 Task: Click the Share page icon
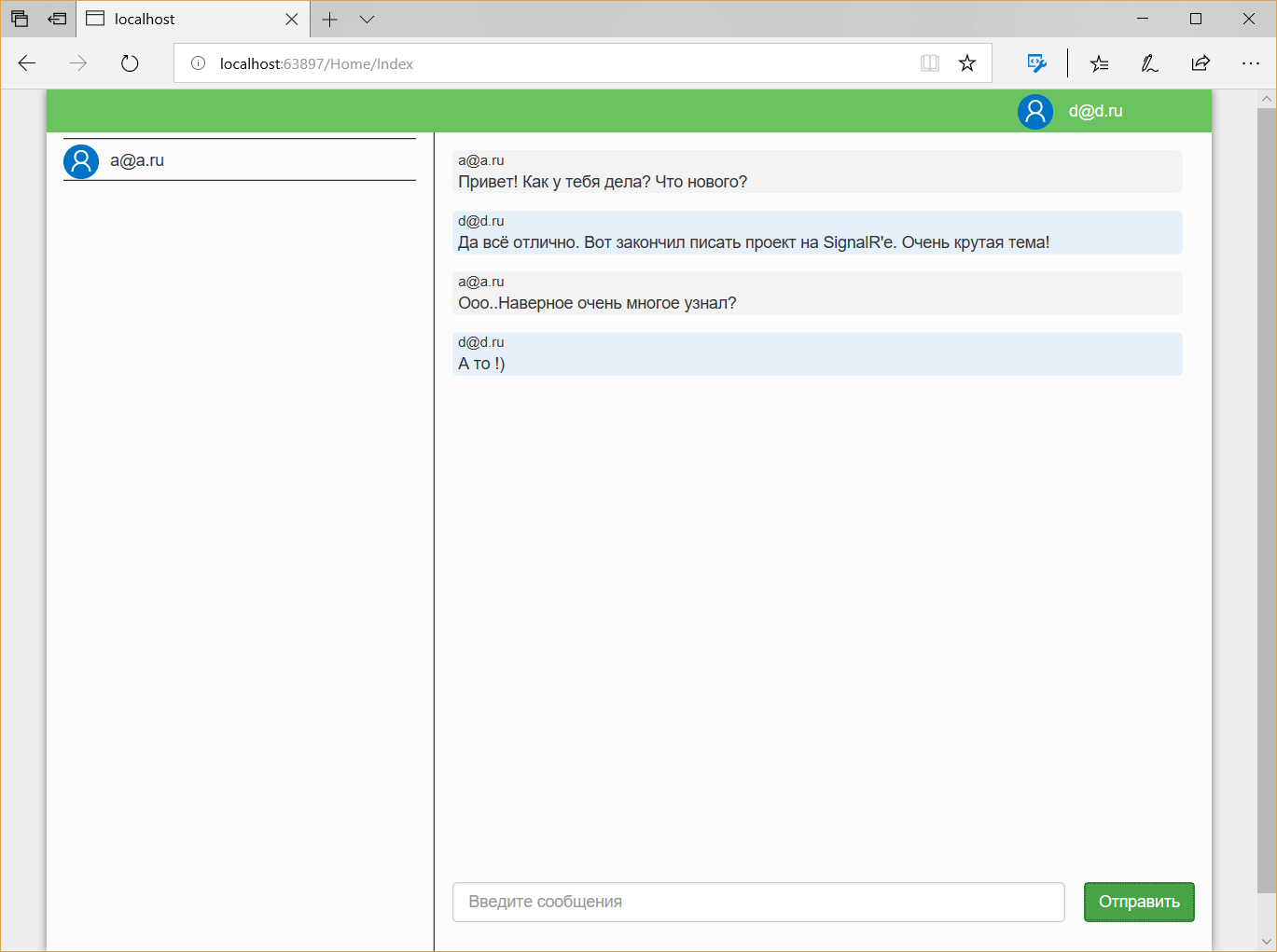1201,63
